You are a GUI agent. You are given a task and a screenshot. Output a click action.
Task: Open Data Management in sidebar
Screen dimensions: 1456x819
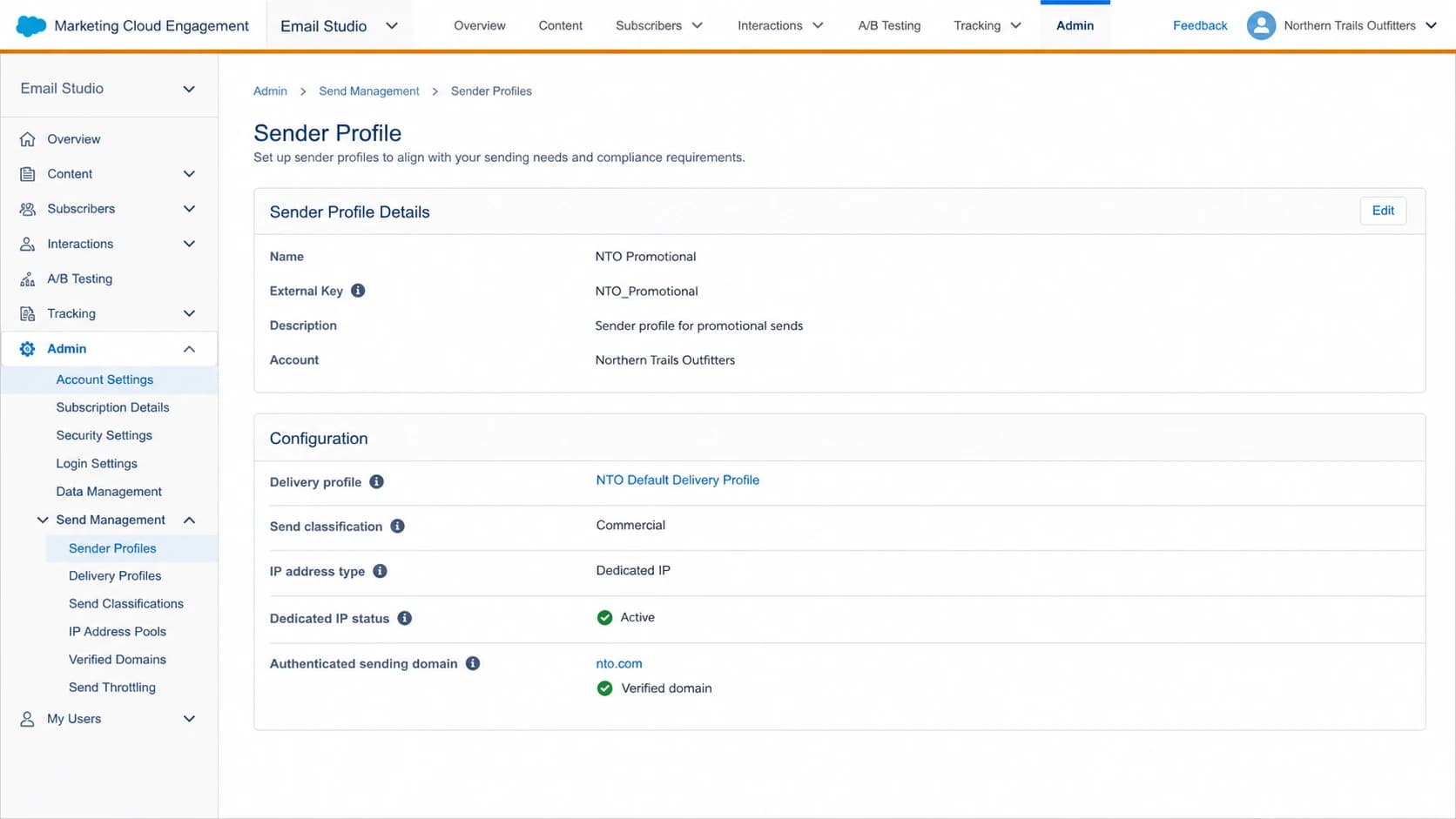[109, 492]
